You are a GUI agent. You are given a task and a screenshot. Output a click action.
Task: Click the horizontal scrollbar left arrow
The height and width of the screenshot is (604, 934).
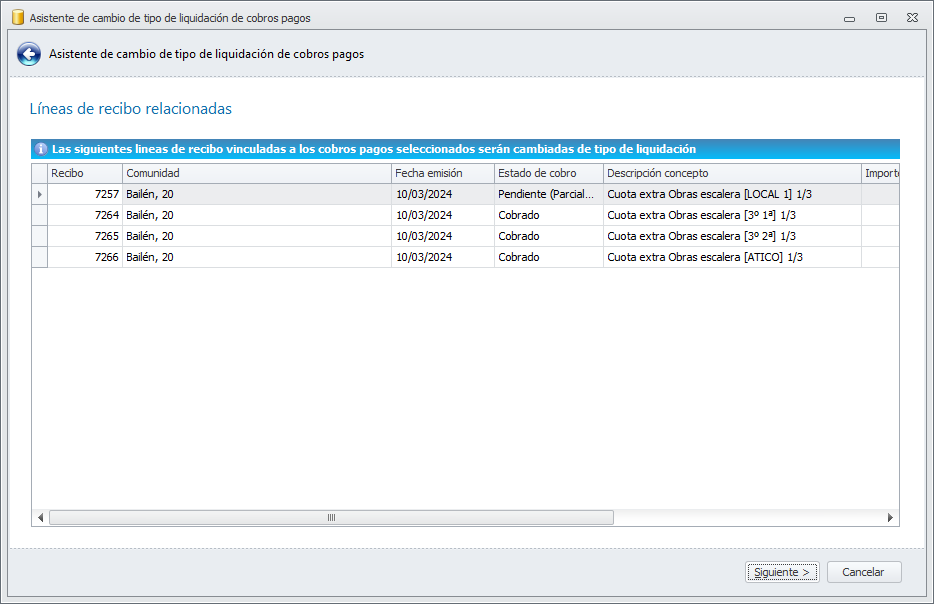click(41, 518)
